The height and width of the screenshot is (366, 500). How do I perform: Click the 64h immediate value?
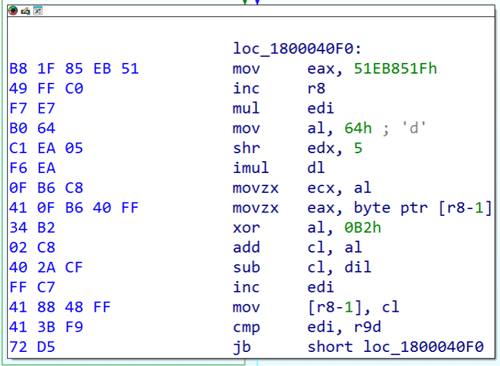358,128
